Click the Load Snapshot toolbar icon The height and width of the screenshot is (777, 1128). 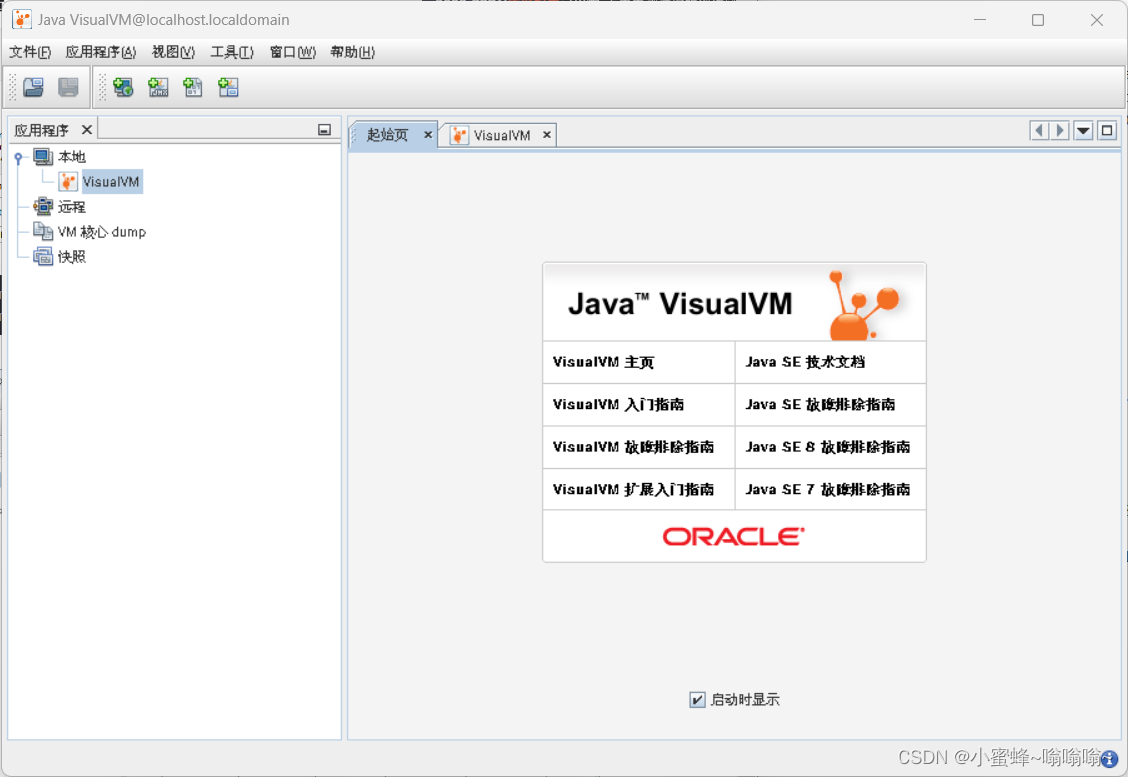coord(33,88)
